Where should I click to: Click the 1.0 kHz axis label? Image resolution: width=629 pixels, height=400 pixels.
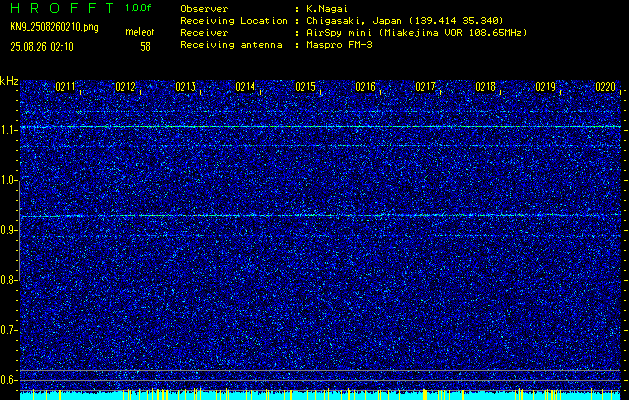click(8, 180)
